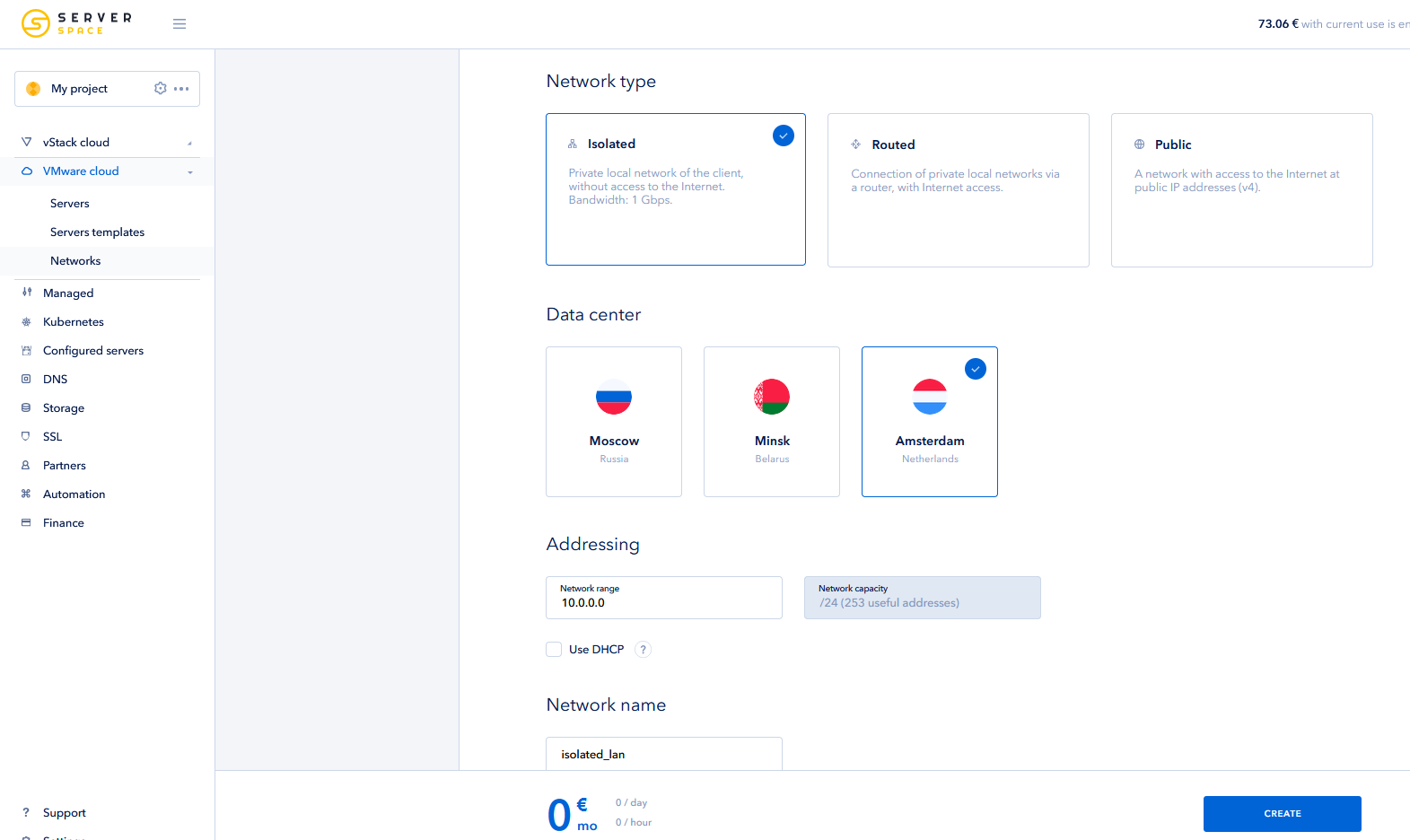
Task: Click the DHCP help question mark icon
Action: (643, 650)
